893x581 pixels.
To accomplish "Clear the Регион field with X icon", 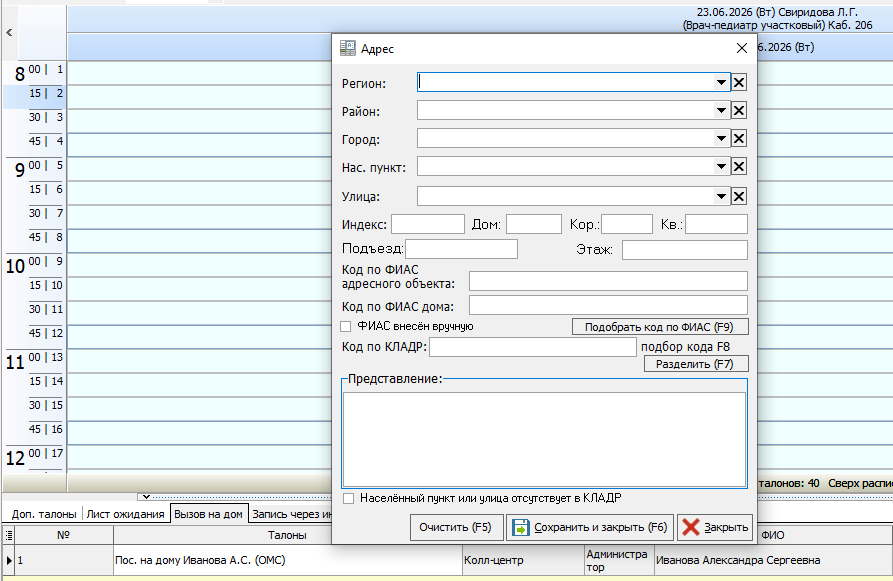I will [739, 83].
